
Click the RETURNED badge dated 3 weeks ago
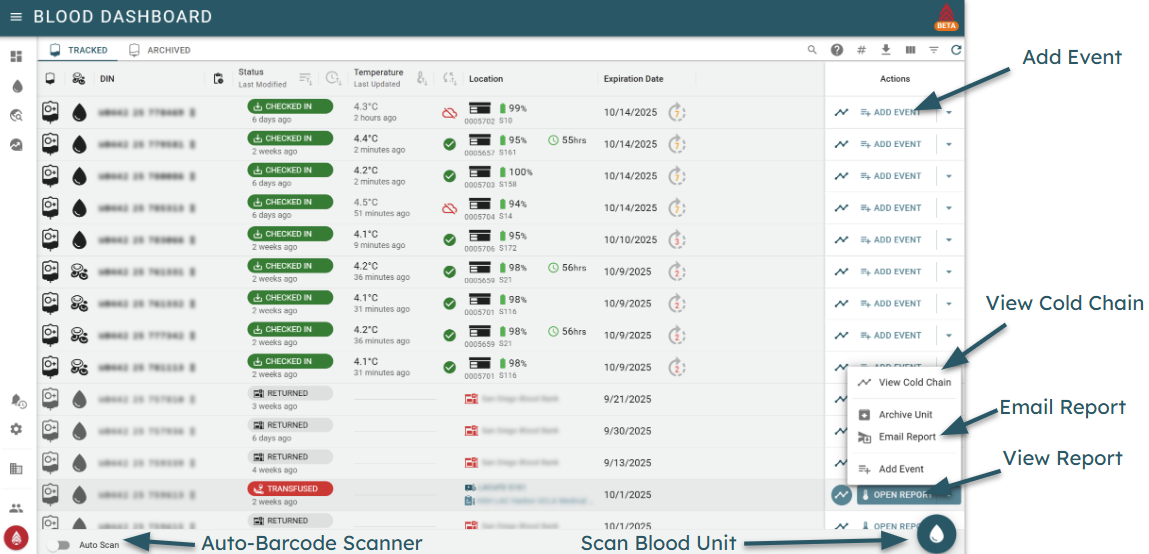[290, 393]
